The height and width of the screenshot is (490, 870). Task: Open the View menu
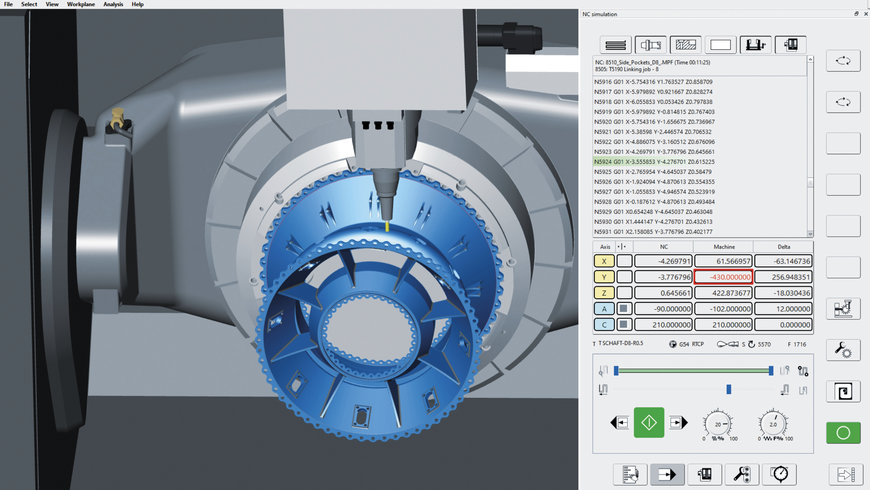52,4
